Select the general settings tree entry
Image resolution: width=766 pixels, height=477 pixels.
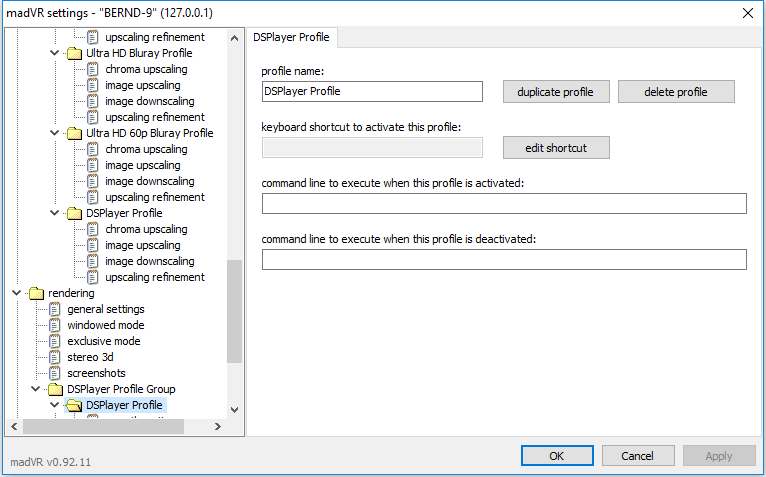(x=106, y=309)
